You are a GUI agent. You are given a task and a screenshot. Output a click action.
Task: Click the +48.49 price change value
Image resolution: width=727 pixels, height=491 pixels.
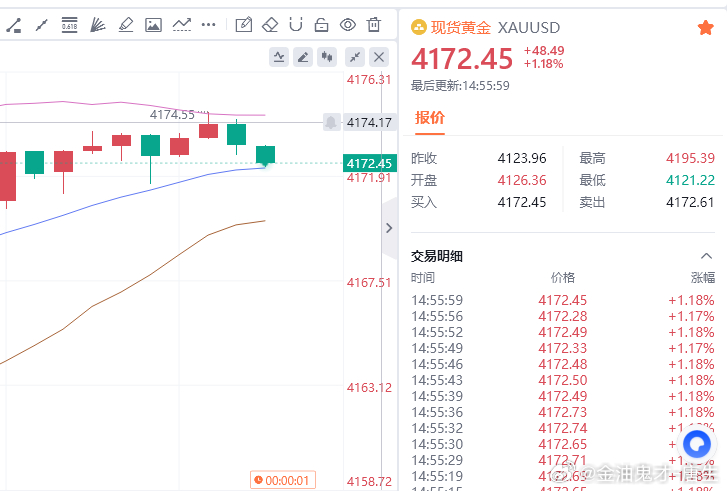point(544,51)
